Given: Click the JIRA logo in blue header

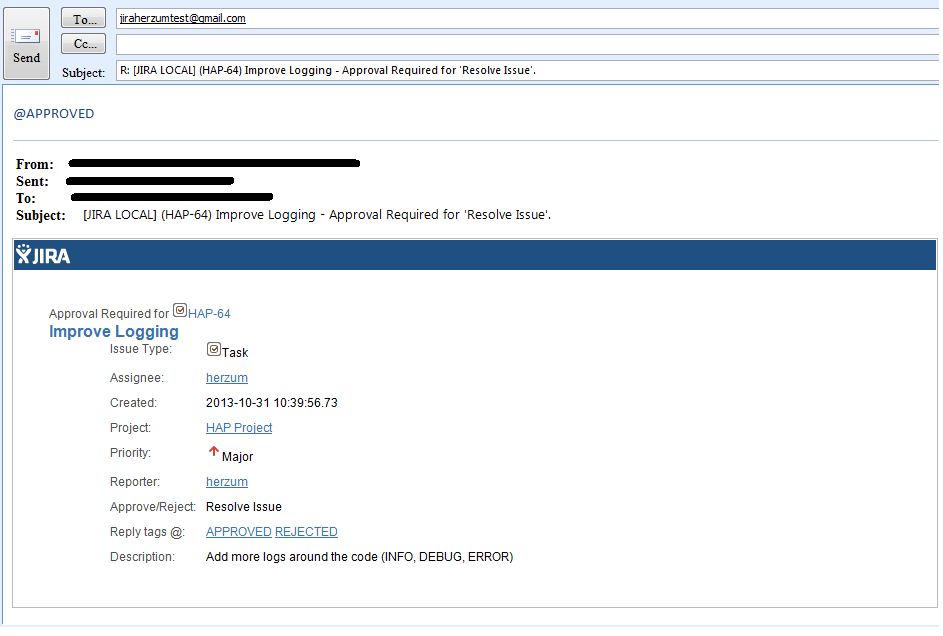Looking at the screenshot, I should [43, 255].
